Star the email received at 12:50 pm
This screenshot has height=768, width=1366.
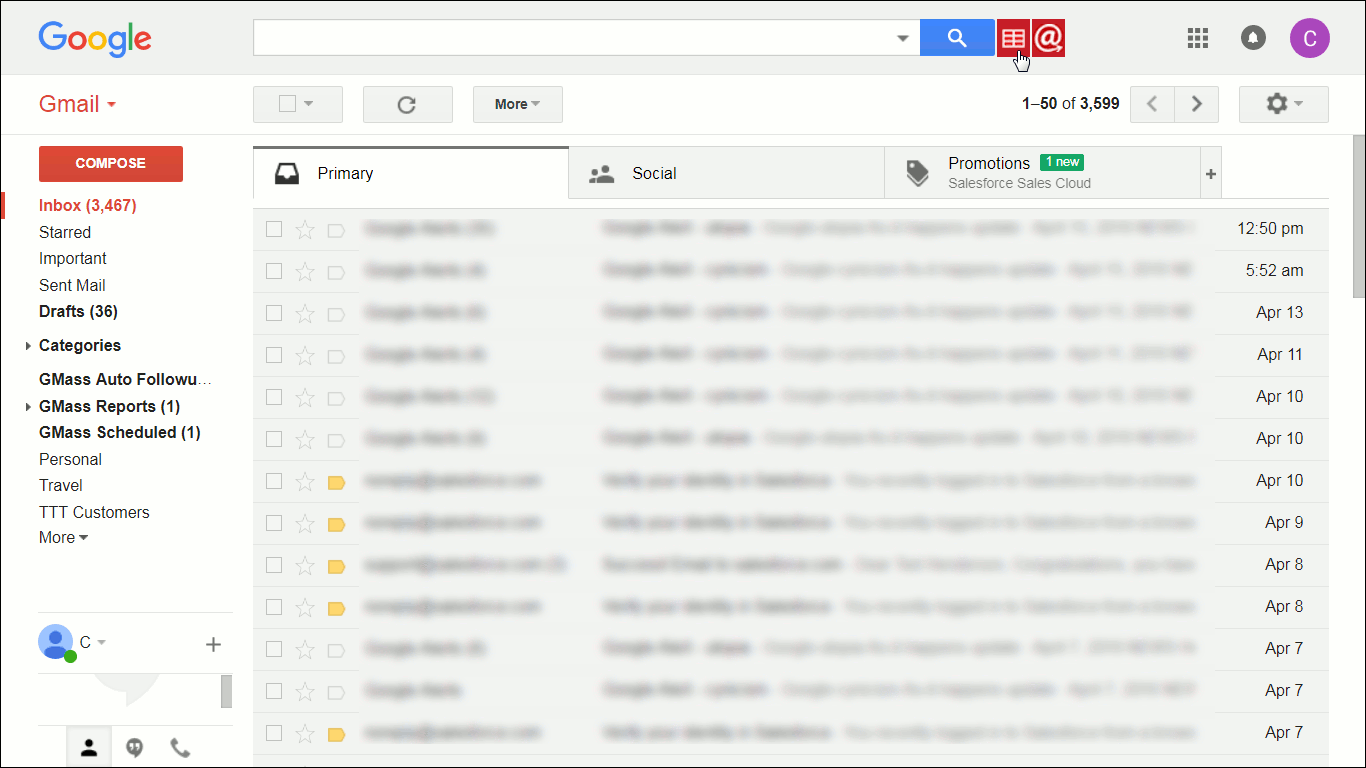(305, 229)
